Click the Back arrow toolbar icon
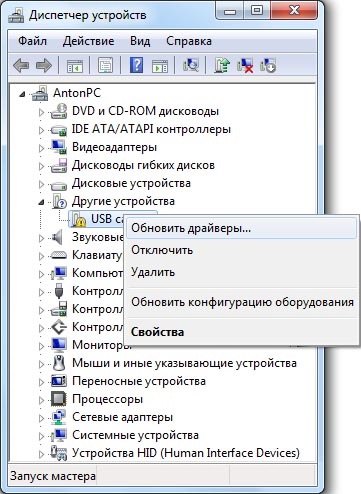Screen dimensions: 361x494 pos(21,65)
